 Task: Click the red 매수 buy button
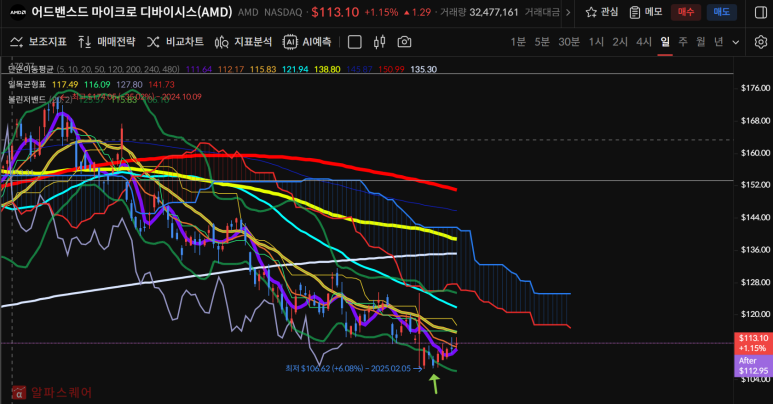[x=686, y=12]
